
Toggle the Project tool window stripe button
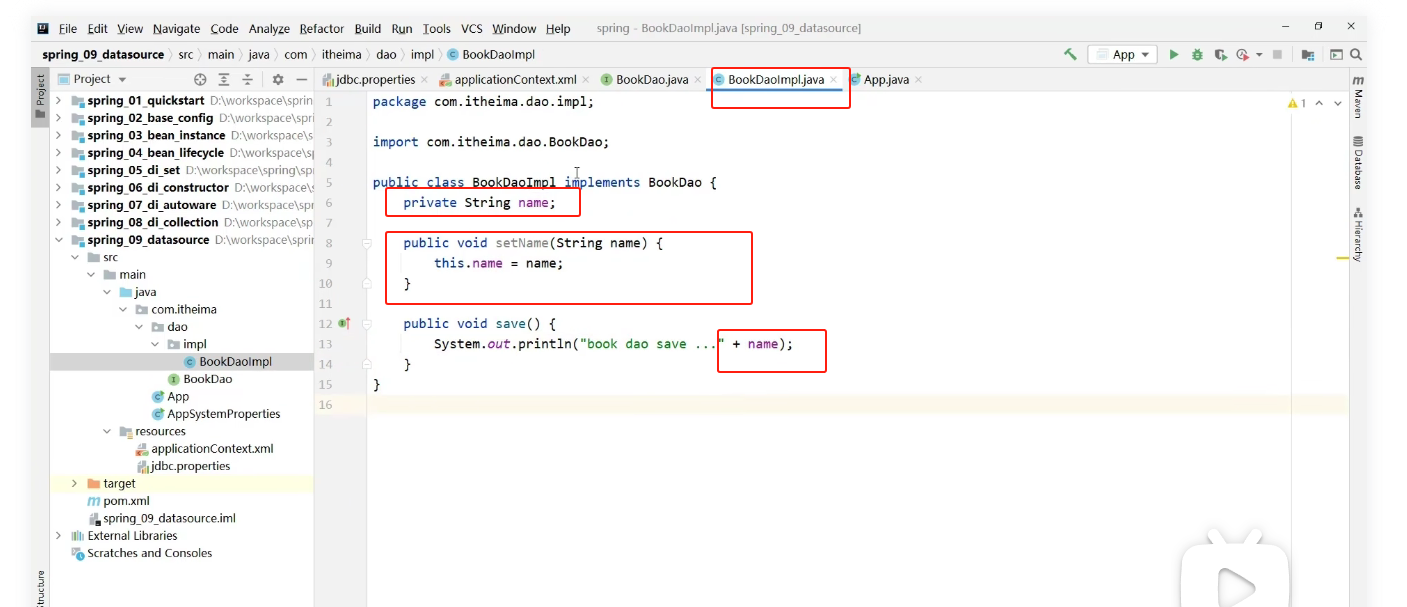click(41, 95)
